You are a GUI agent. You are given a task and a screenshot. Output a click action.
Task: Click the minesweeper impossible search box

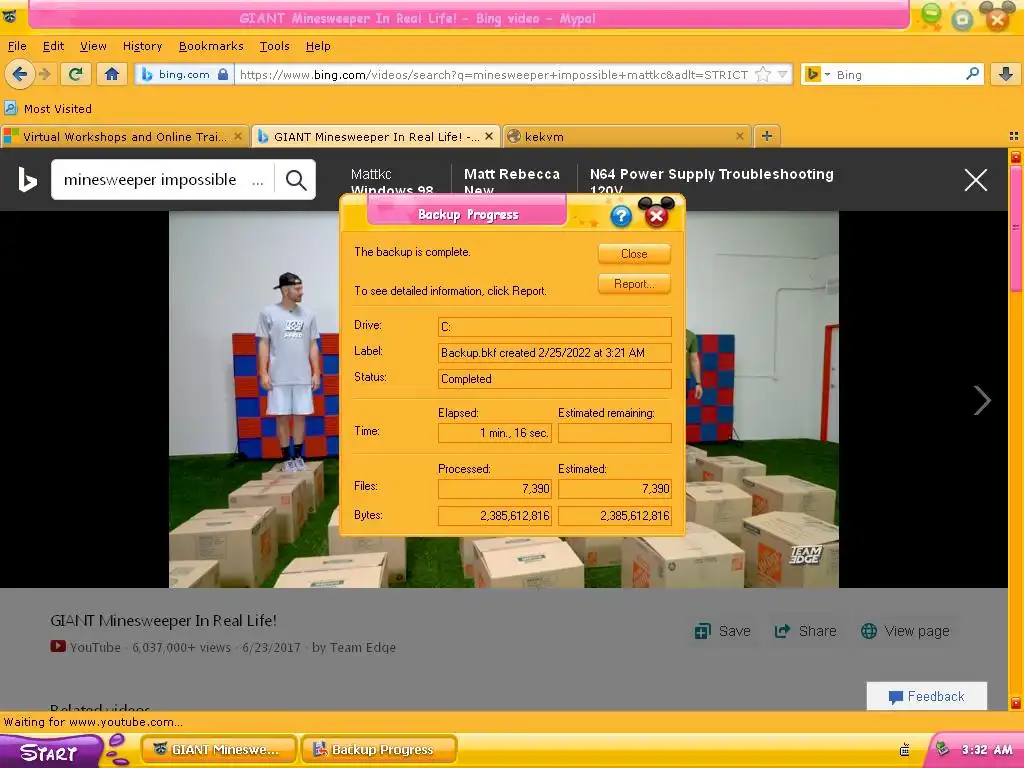162,180
